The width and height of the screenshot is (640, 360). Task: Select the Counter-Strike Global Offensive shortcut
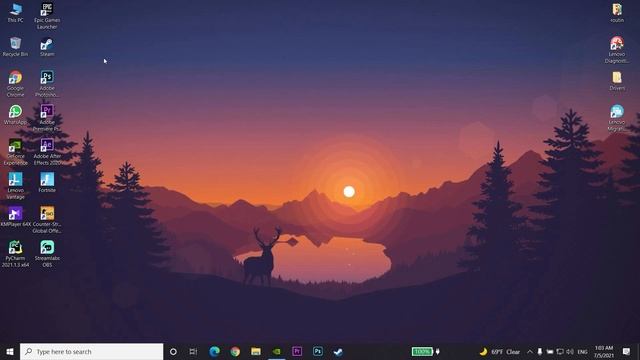(47, 220)
